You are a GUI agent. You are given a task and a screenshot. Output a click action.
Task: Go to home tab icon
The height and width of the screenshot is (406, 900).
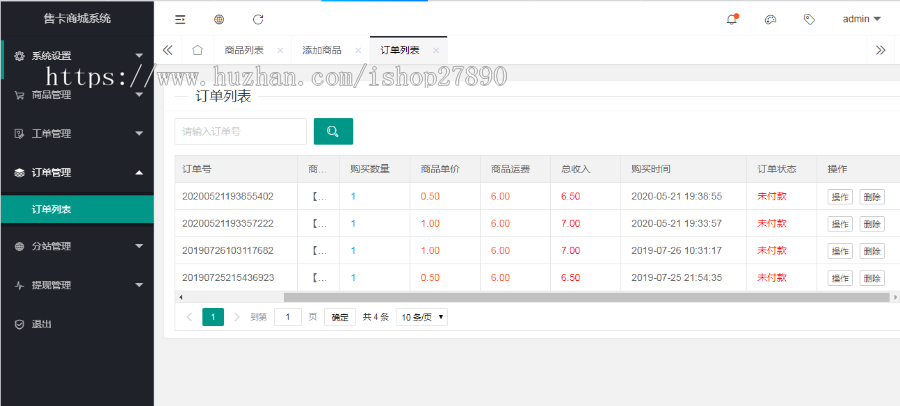click(x=197, y=50)
